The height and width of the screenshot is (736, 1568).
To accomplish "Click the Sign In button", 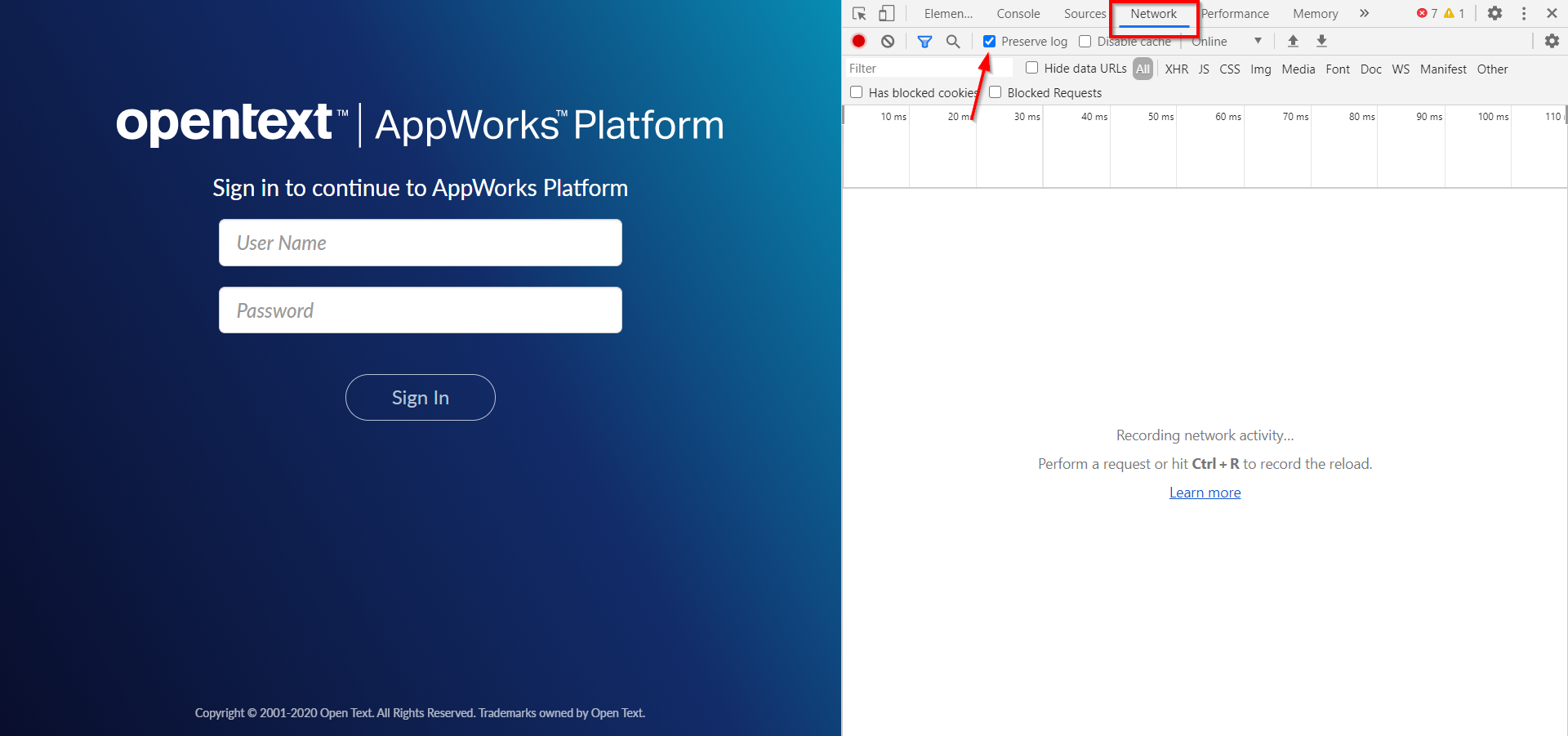I will pyautogui.click(x=420, y=398).
